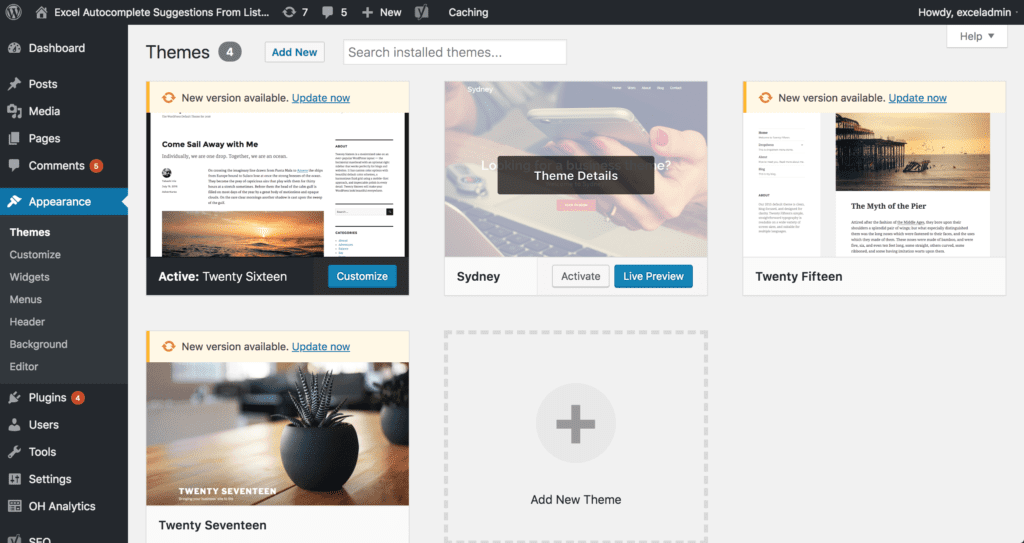
Task: Click the Tools wrench icon
Action: tap(14, 452)
